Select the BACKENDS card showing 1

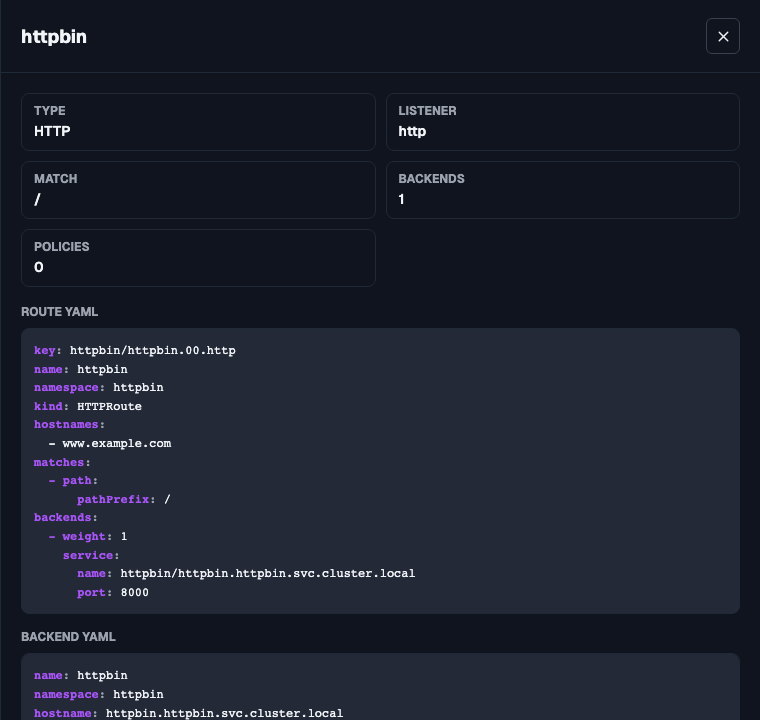tap(563, 190)
